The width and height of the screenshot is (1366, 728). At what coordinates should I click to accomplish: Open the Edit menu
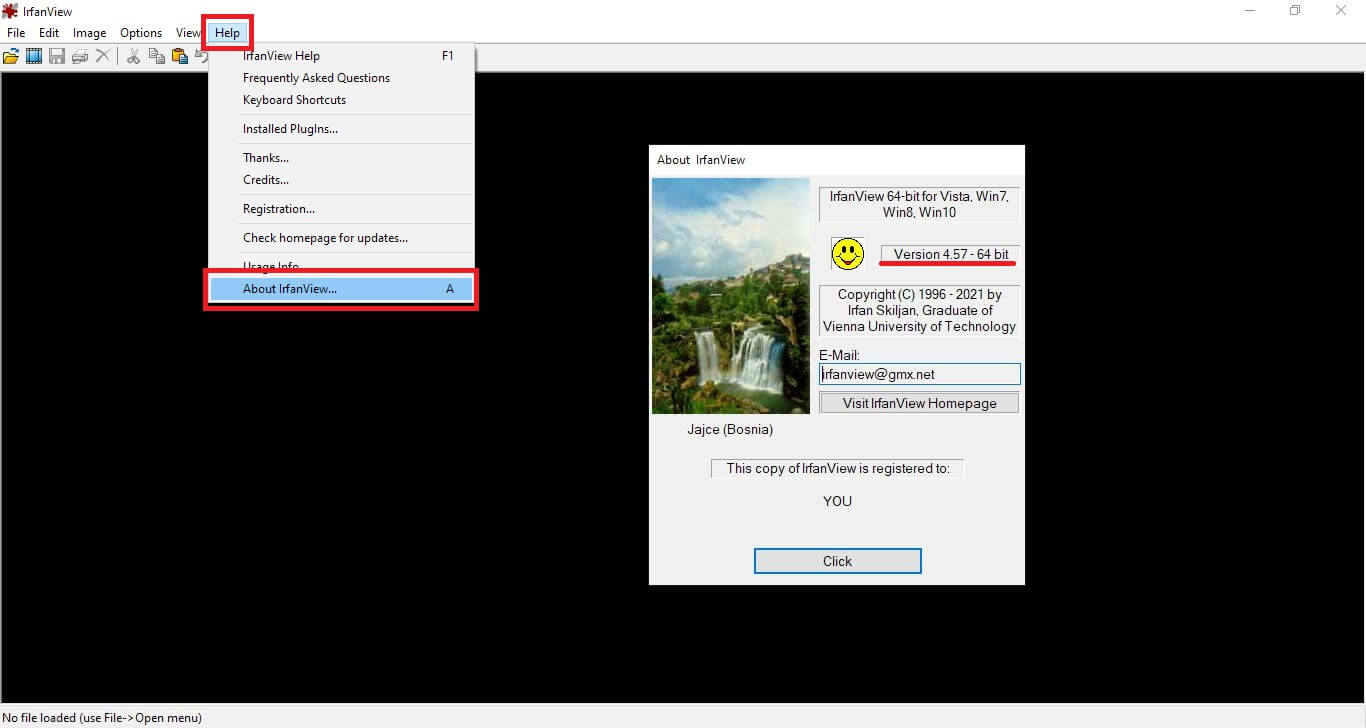click(49, 33)
